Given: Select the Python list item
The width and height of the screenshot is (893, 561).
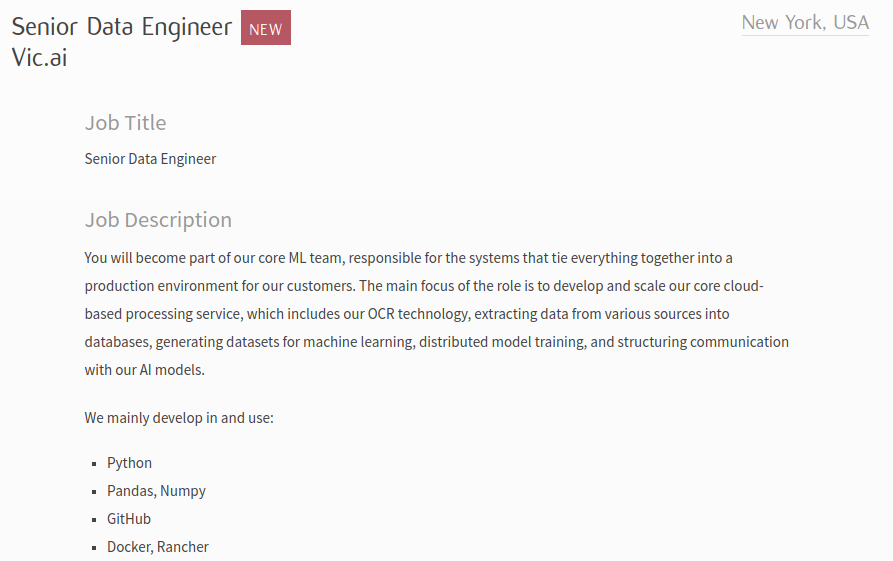Looking at the screenshot, I should 130,463.
